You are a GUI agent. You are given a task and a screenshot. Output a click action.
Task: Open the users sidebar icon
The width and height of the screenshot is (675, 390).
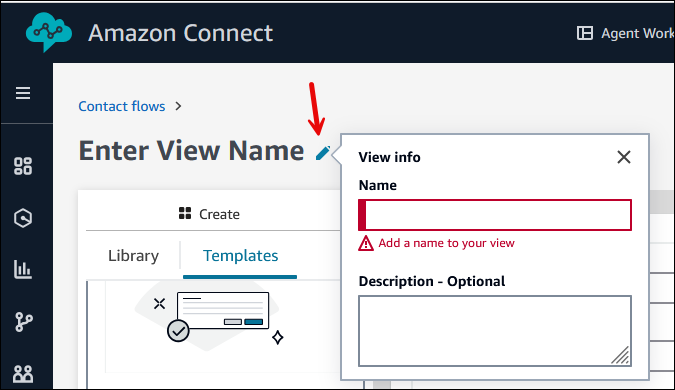tap(23, 374)
